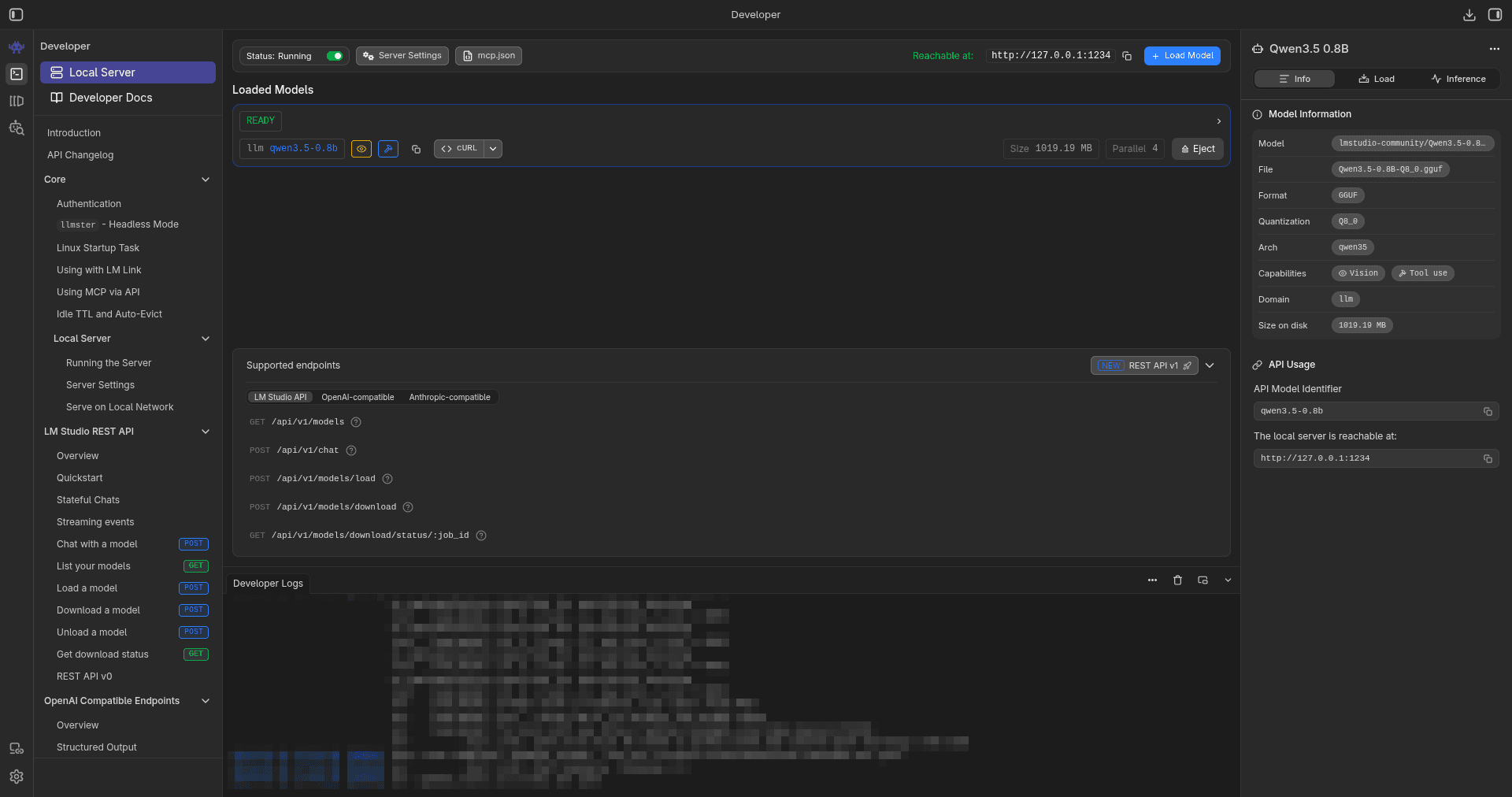
Task: Open the NEW REST API v1 link
Action: tap(1144, 365)
